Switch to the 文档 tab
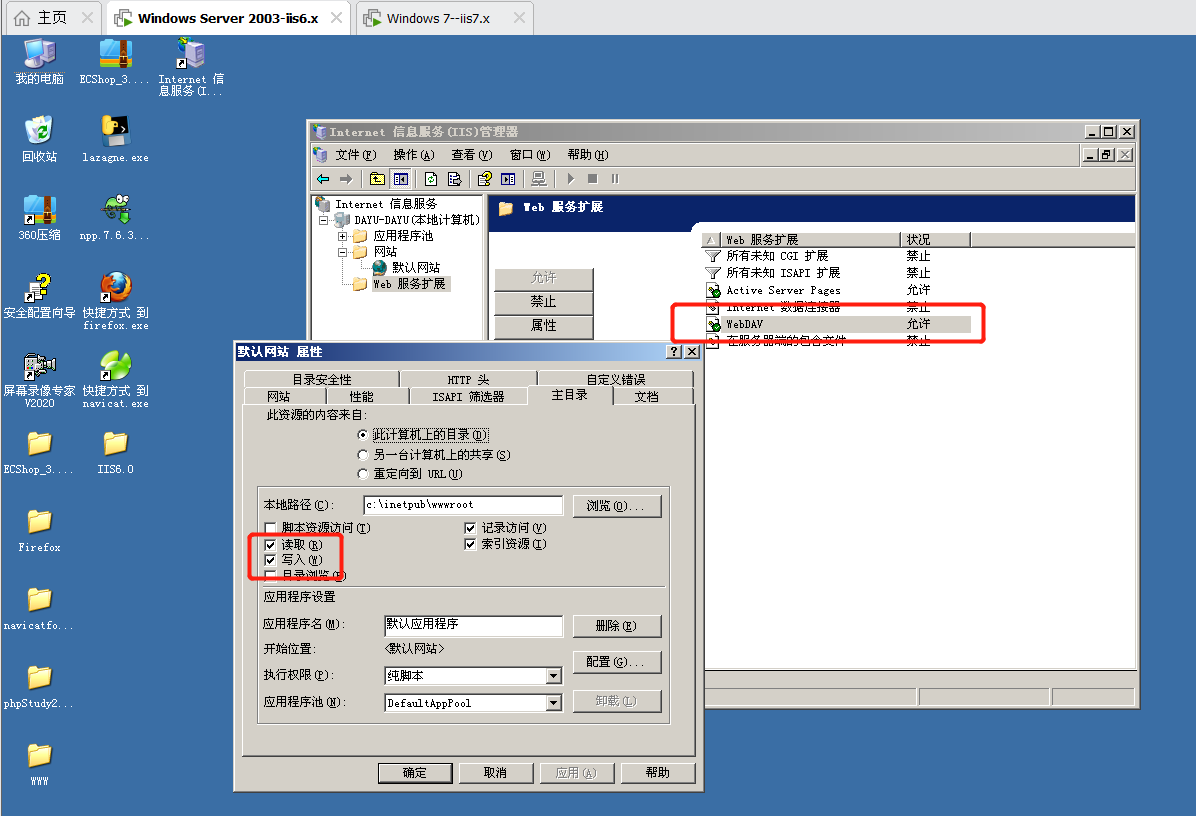1196x816 pixels. pyautogui.click(x=646, y=397)
